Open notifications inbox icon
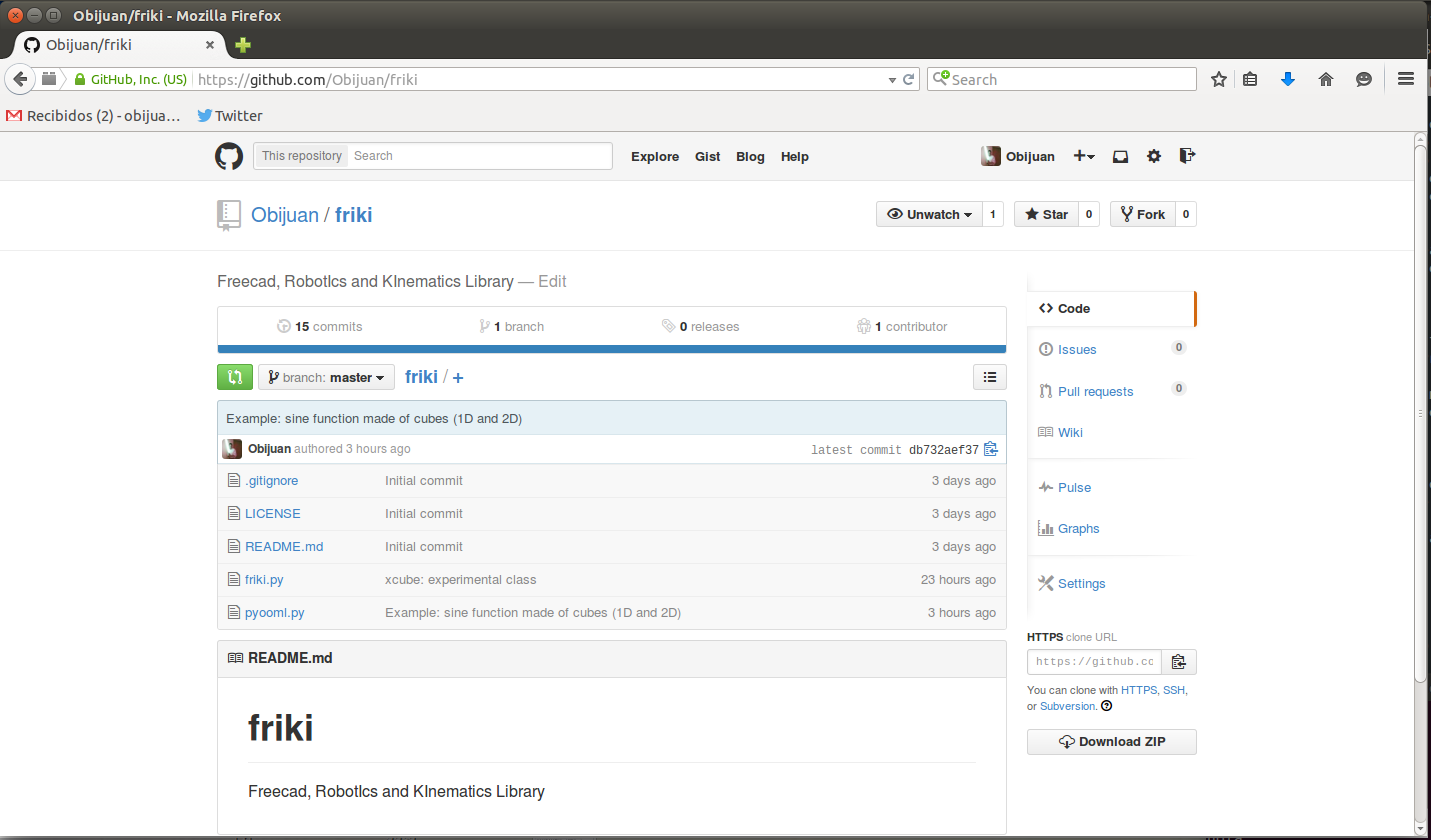1431x840 pixels. [1121, 156]
